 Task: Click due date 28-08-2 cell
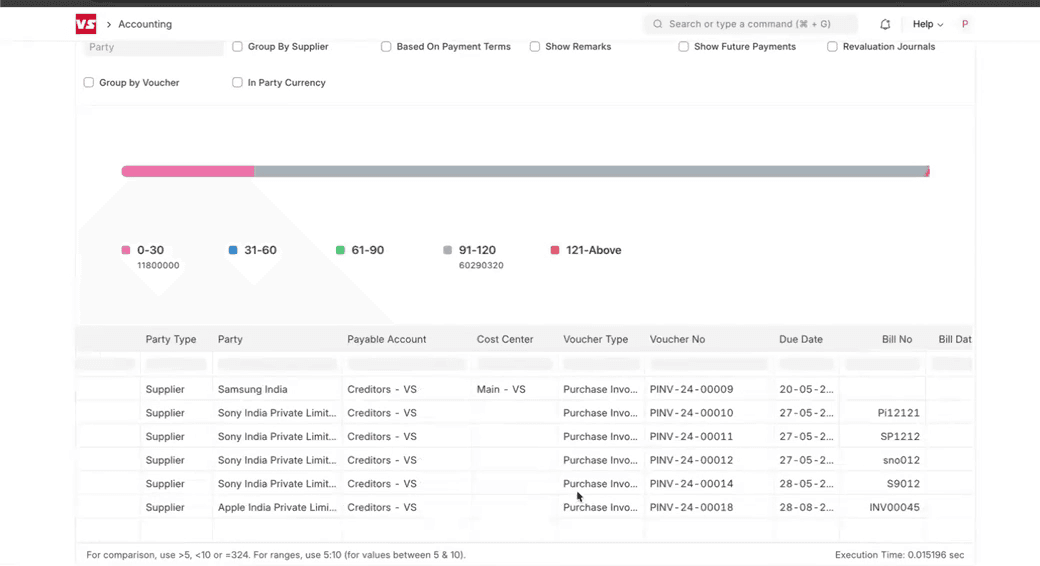click(x=806, y=507)
